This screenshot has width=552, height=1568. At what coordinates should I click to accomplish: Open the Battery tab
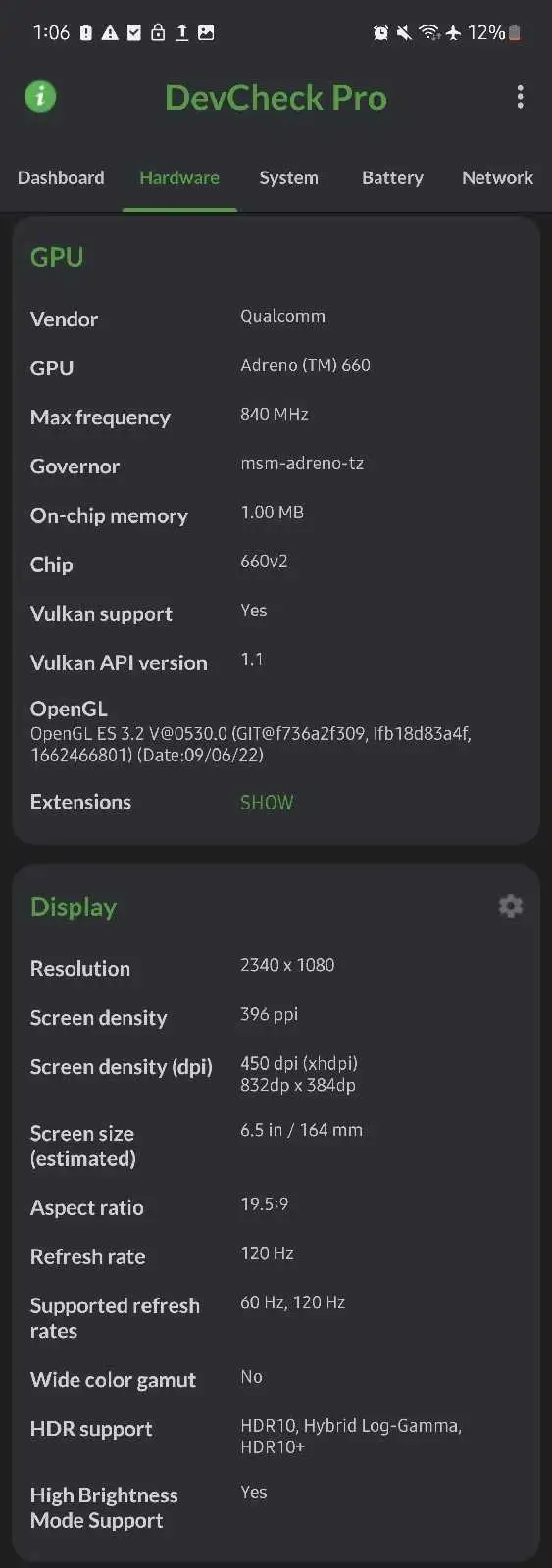[392, 177]
